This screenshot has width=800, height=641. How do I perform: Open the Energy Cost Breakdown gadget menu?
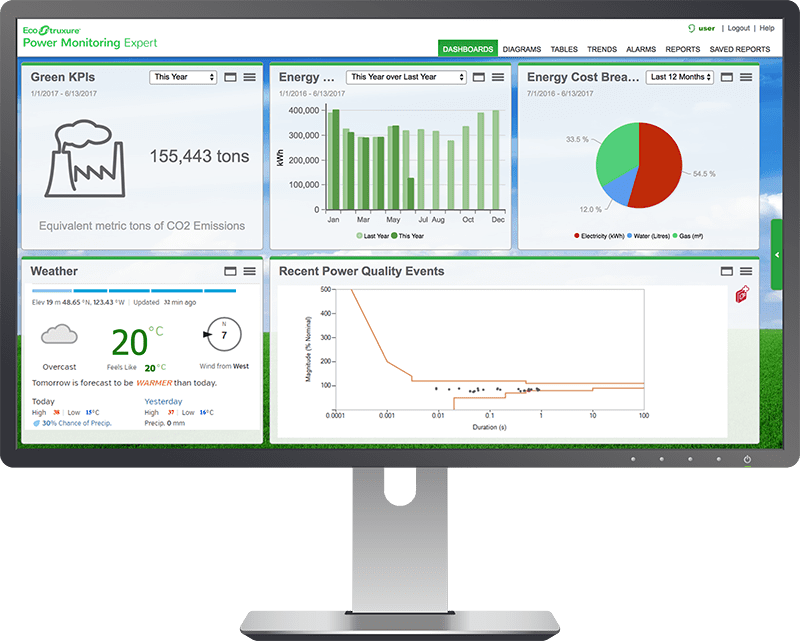[x=746, y=77]
